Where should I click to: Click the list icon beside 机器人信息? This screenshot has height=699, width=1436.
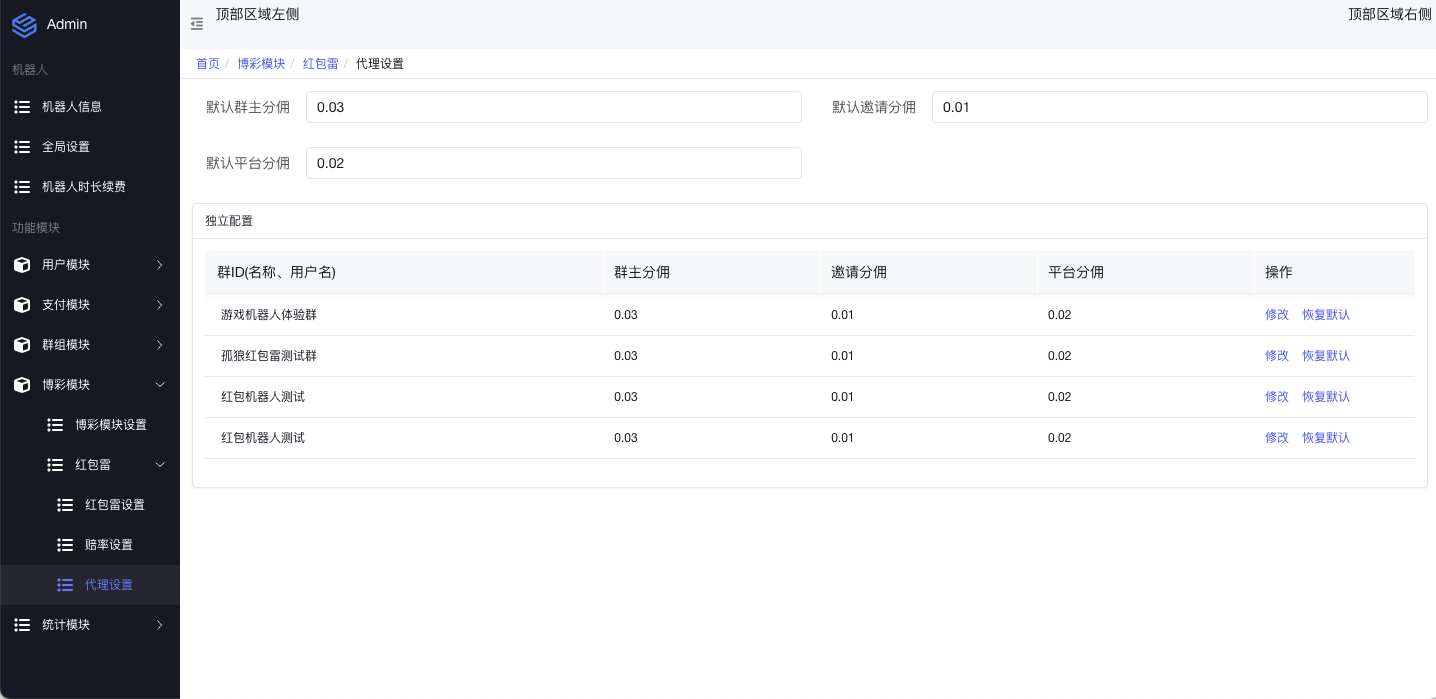click(x=22, y=107)
